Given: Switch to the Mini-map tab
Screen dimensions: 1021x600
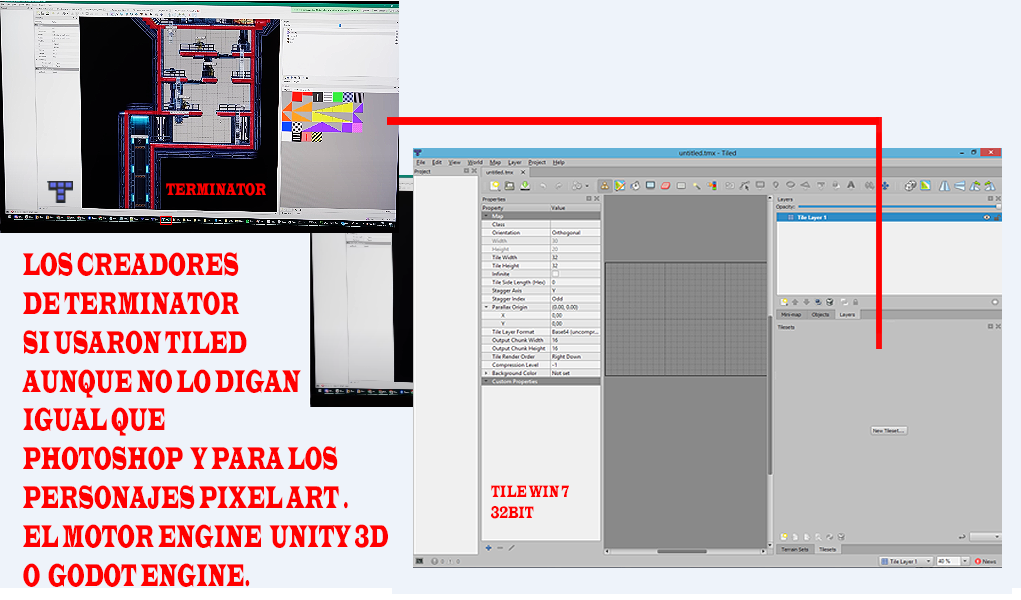Looking at the screenshot, I should click(x=791, y=315).
